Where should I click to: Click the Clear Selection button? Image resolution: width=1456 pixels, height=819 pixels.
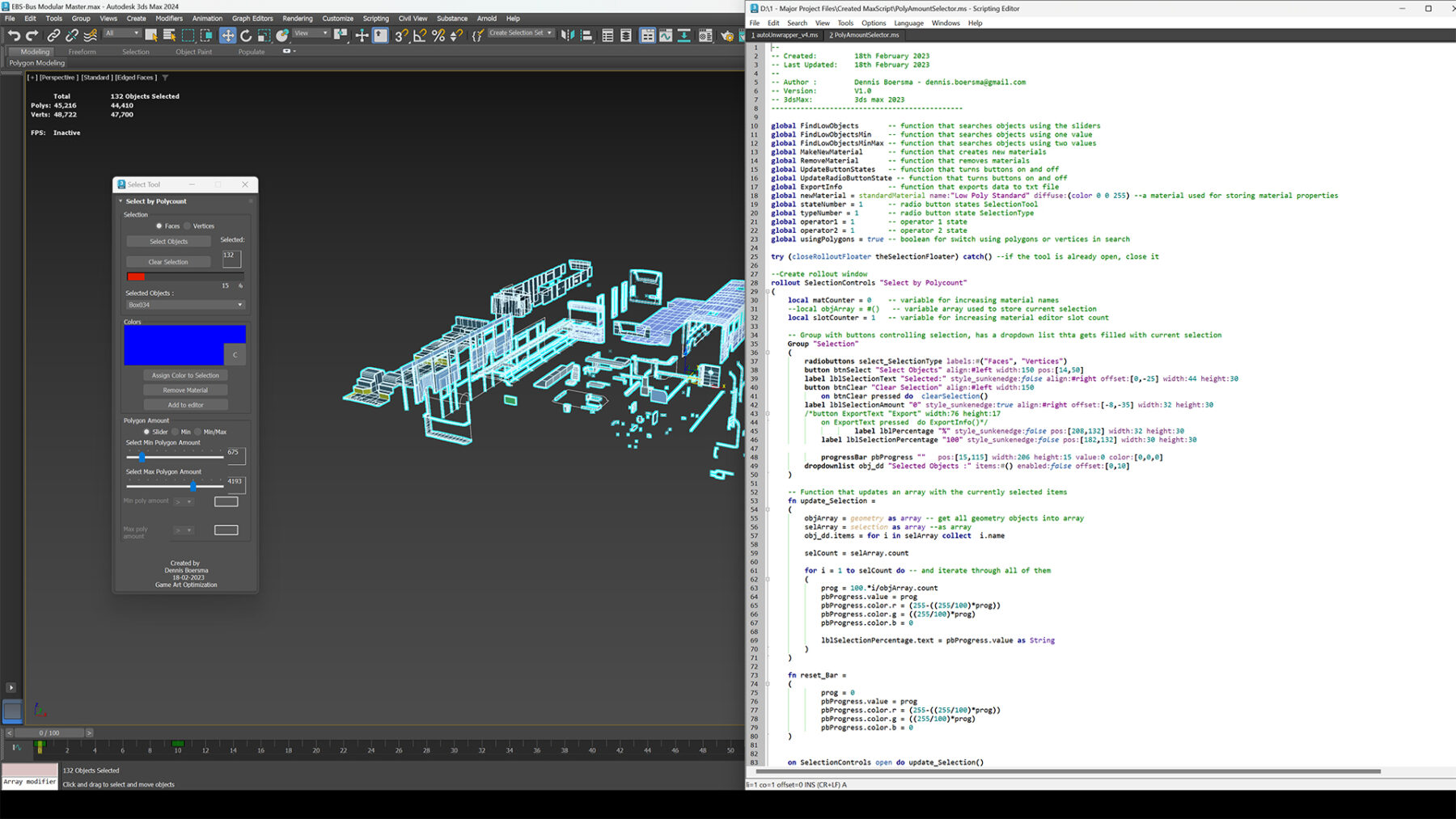pyautogui.click(x=168, y=262)
